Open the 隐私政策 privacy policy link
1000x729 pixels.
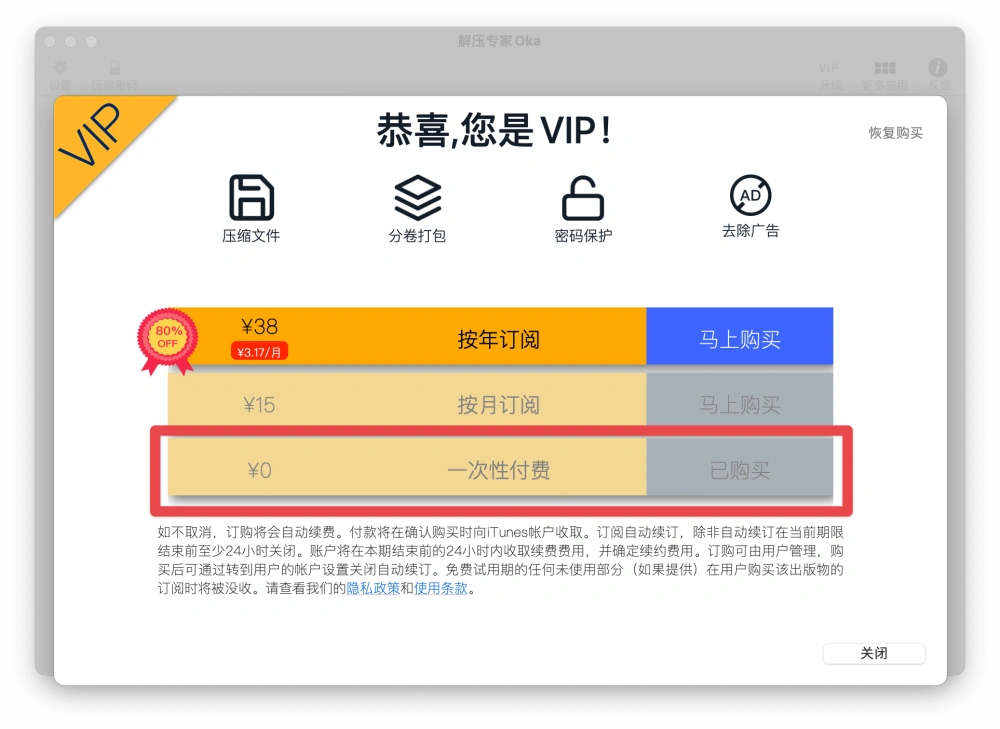pos(373,588)
